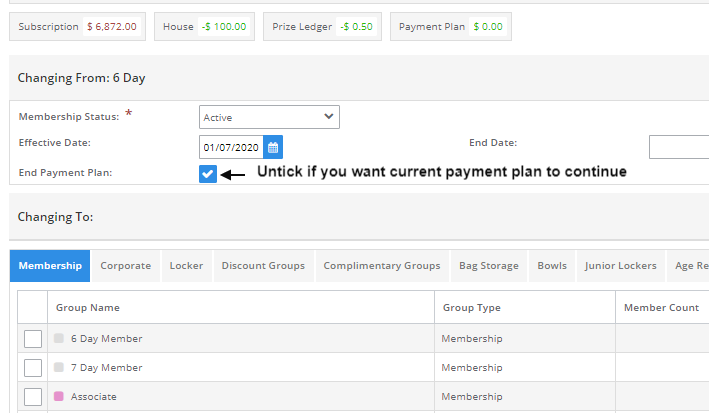
Task: Open the Discount Groups tab
Action: tap(263, 266)
